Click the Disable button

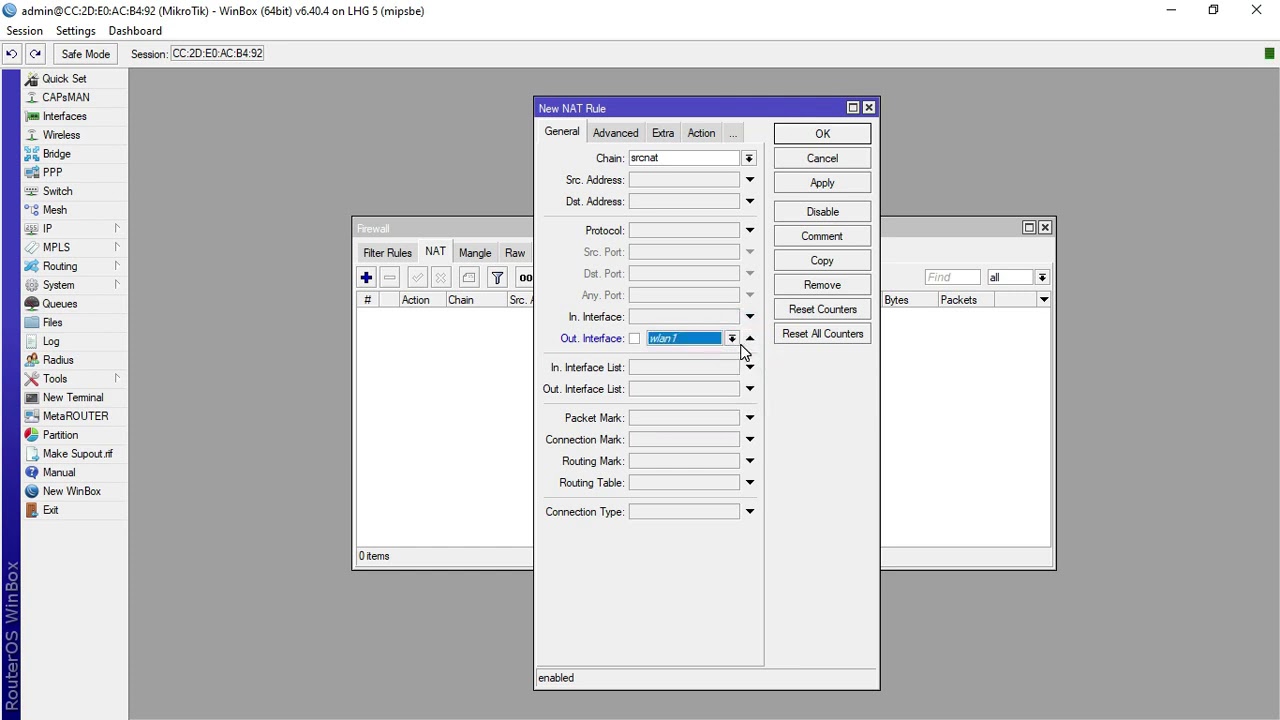pos(822,212)
